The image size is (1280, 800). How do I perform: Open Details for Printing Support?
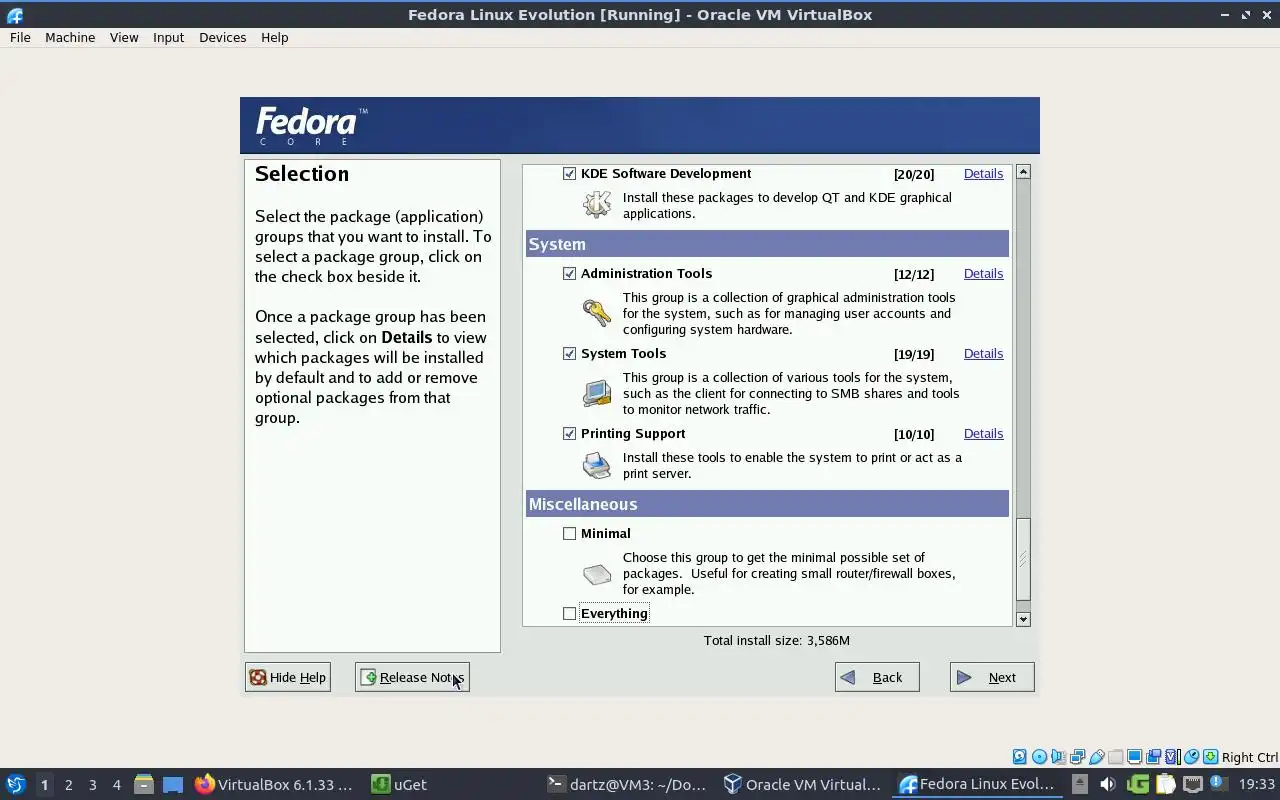point(983,433)
